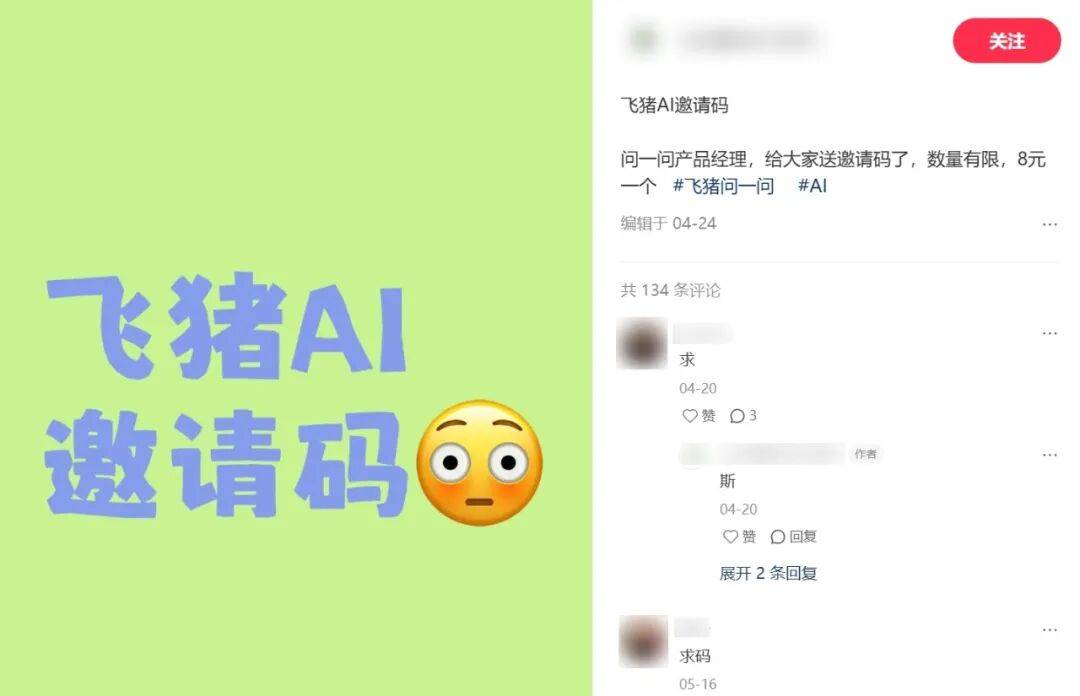Screen dimensions: 1080x696
Task: Open more options on author reply 斯
Action: [x=1049, y=455]
